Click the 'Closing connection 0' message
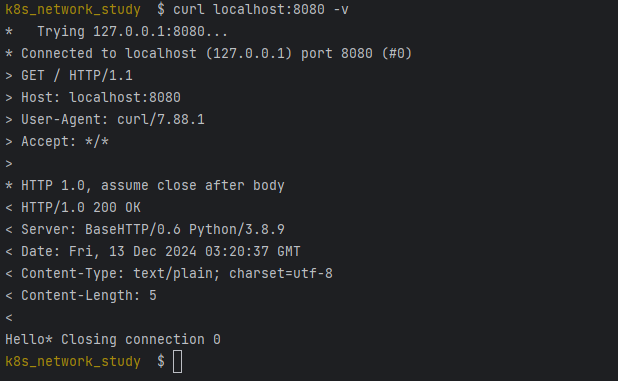618x381 pixels. [x=141, y=339]
